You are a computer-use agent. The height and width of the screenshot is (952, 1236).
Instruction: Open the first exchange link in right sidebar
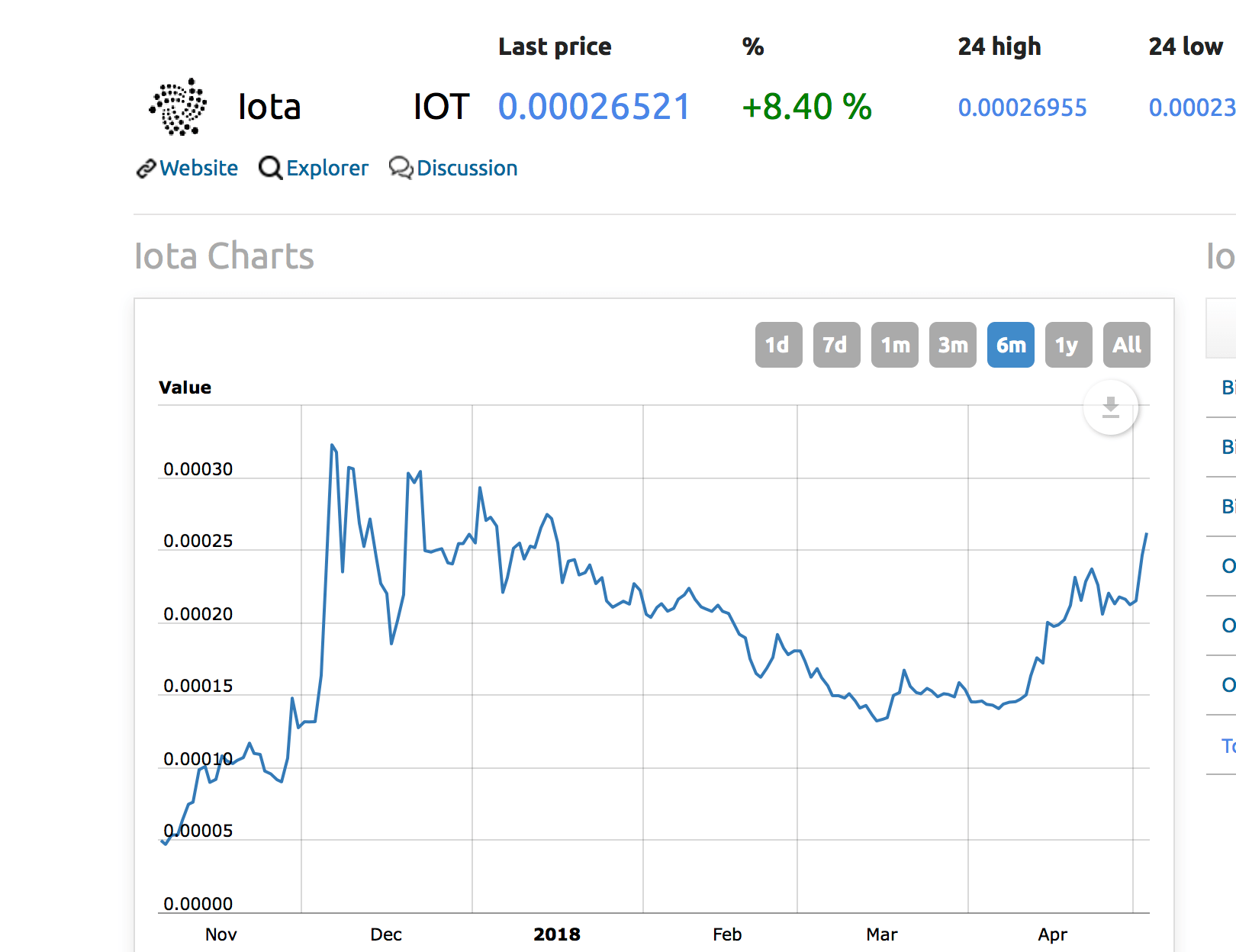pyautogui.click(x=1227, y=388)
